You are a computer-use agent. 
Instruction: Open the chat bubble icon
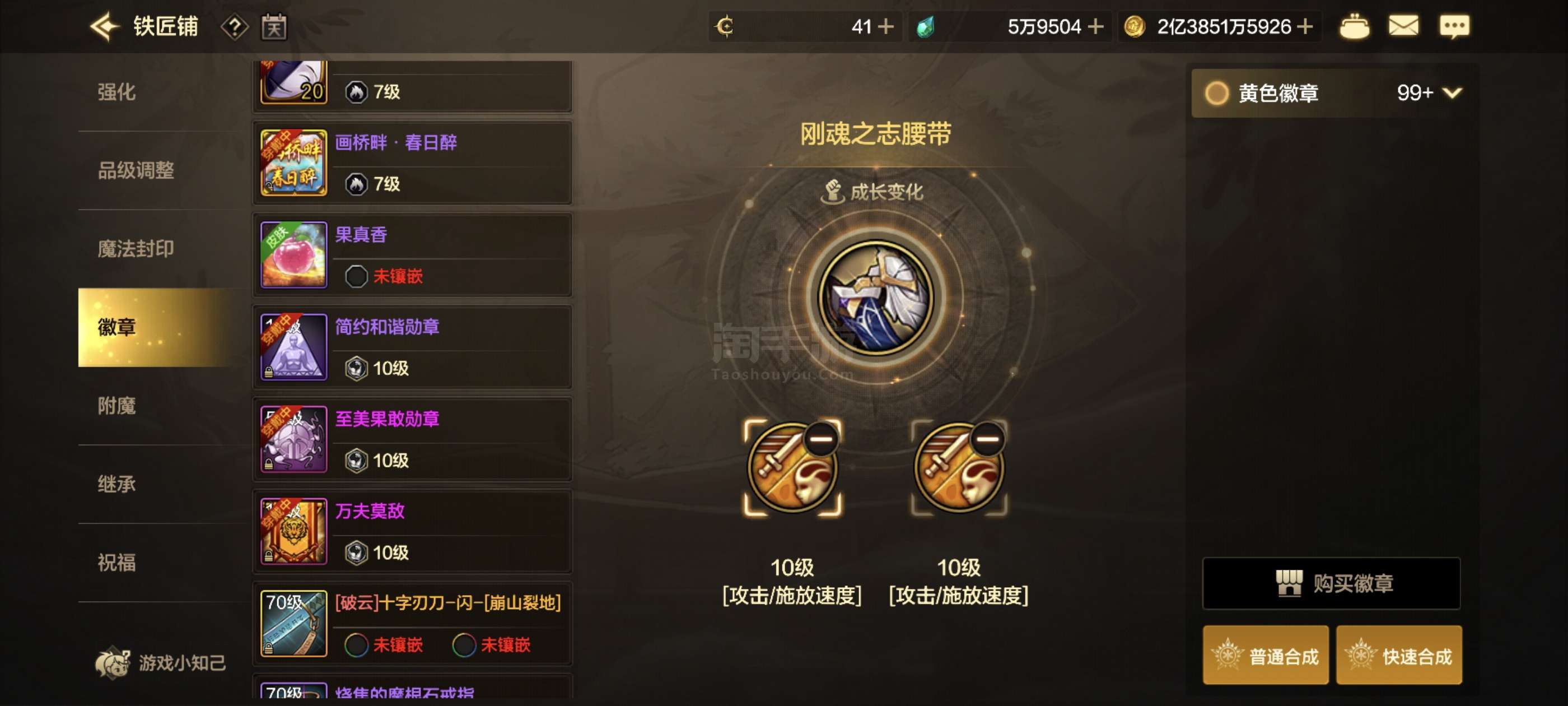[x=1454, y=27]
